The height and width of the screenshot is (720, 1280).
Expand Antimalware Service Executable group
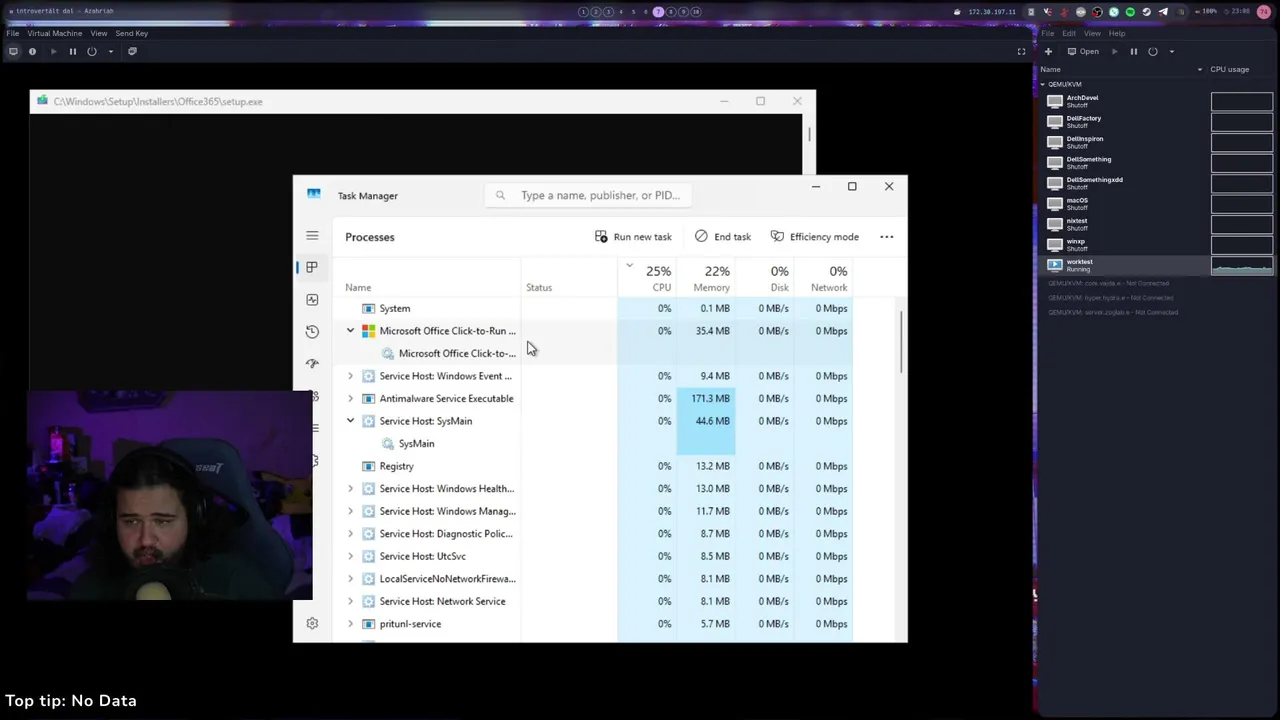pyautogui.click(x=350, y=398)
